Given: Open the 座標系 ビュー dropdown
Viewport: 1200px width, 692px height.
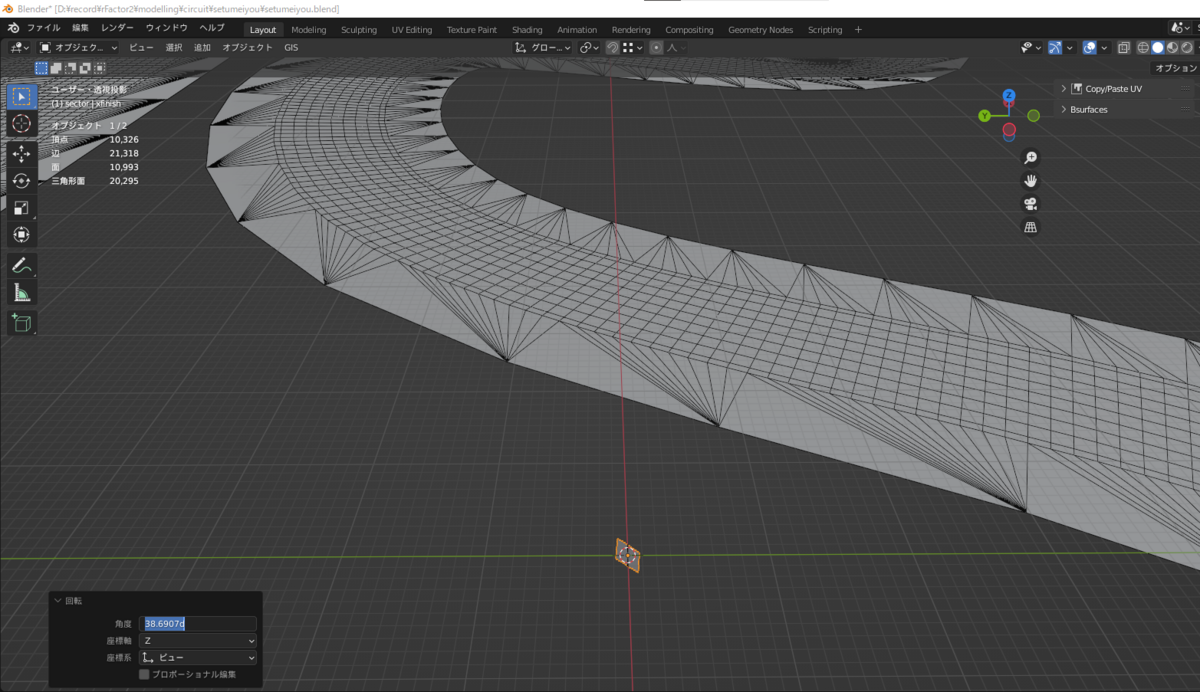Looking at the screenshot, I should (x=198, y=658).
